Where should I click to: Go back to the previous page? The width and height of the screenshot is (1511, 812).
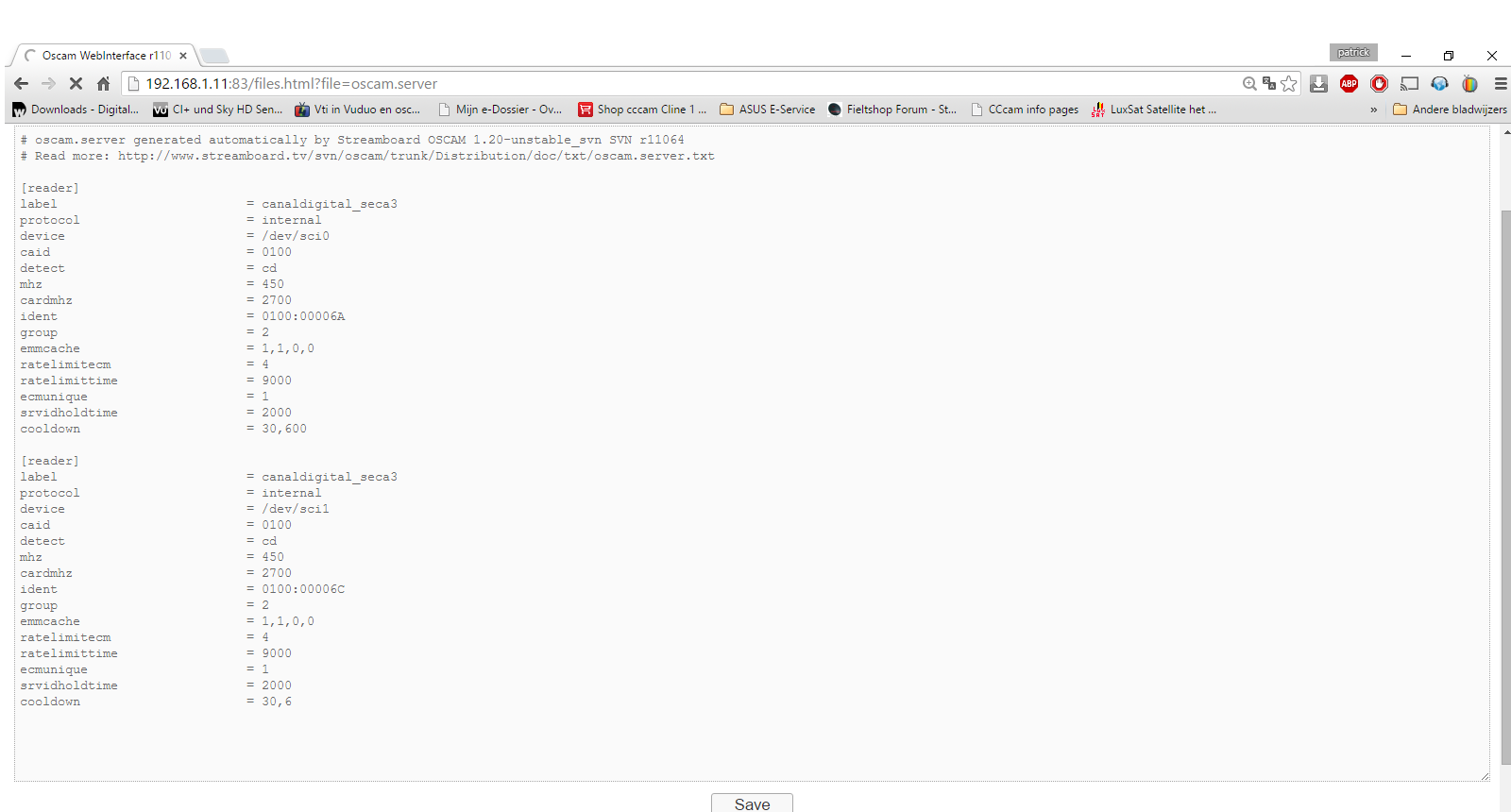coord(21,84)
